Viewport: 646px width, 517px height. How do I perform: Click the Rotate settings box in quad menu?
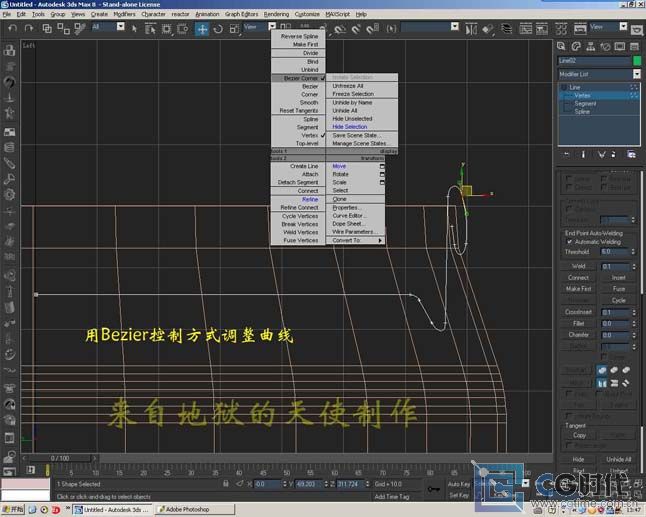point(382,174)
